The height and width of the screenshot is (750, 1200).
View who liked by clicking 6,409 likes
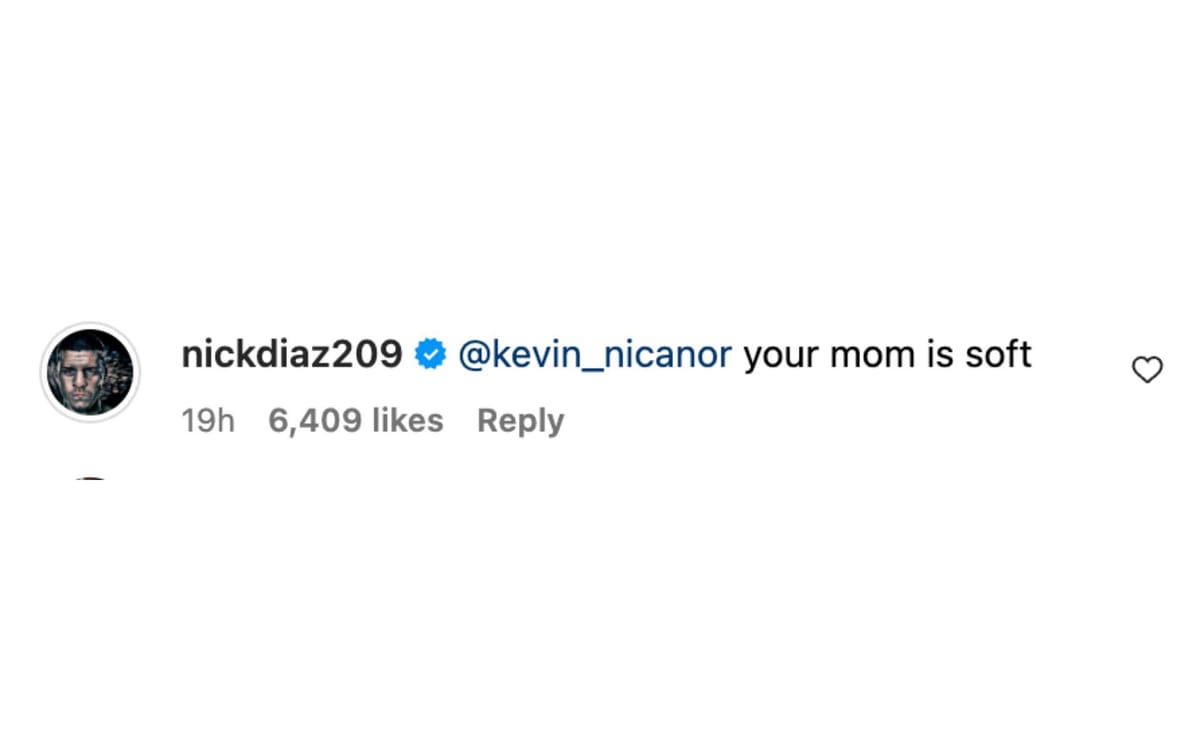click(x=355, y=421)
